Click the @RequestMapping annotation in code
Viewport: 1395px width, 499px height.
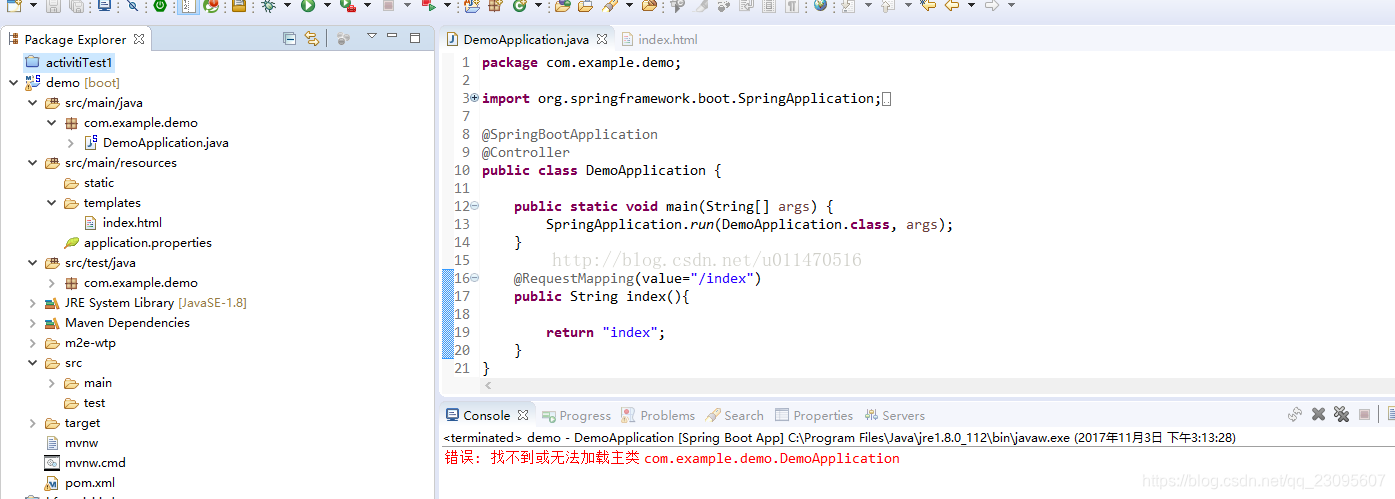click(574, 278)
